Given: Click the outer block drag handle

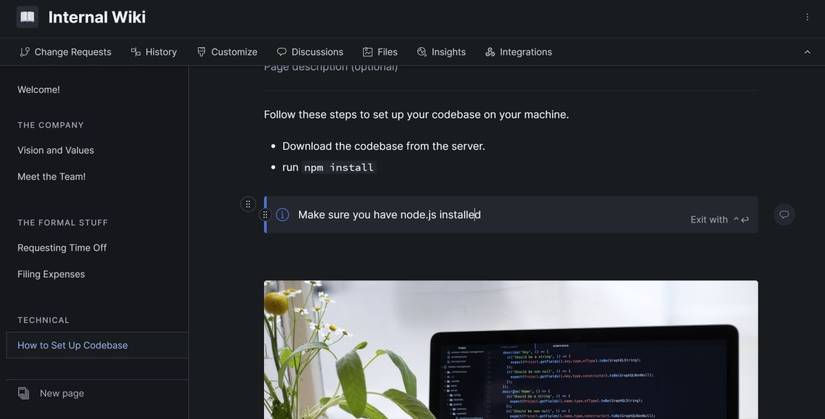Looking at the screenshot, I should (x=248, y=204).
